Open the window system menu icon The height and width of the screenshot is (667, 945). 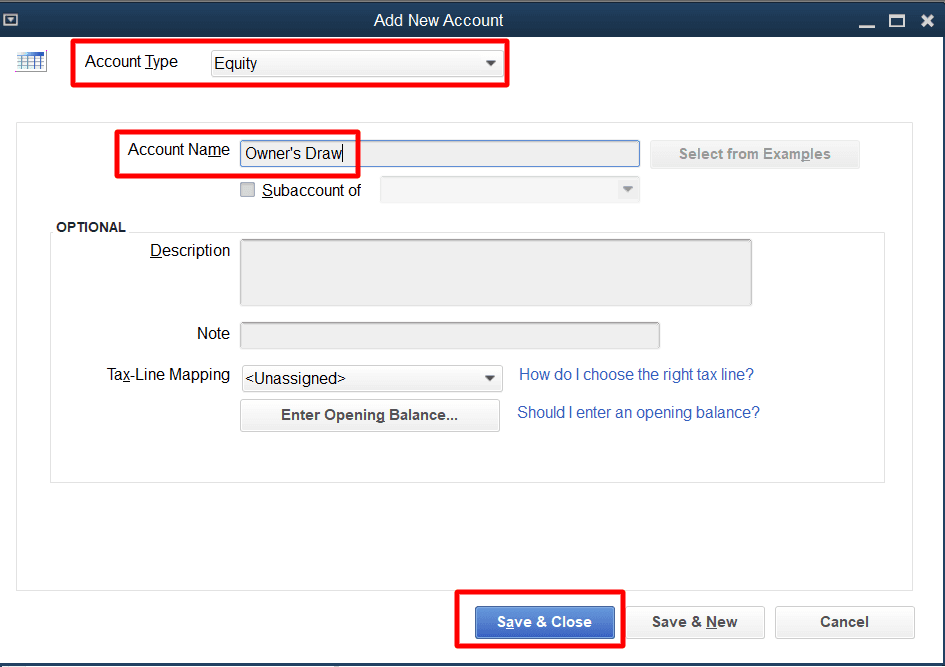pyautogui.click(x=11, y=19)
